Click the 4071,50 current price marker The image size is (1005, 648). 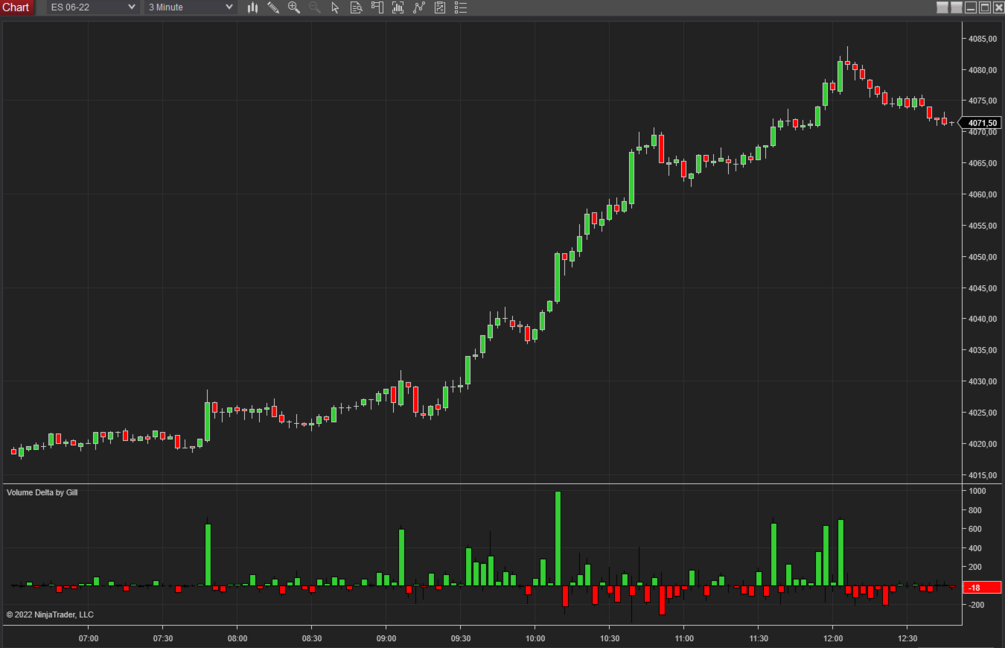pos(981,122)
